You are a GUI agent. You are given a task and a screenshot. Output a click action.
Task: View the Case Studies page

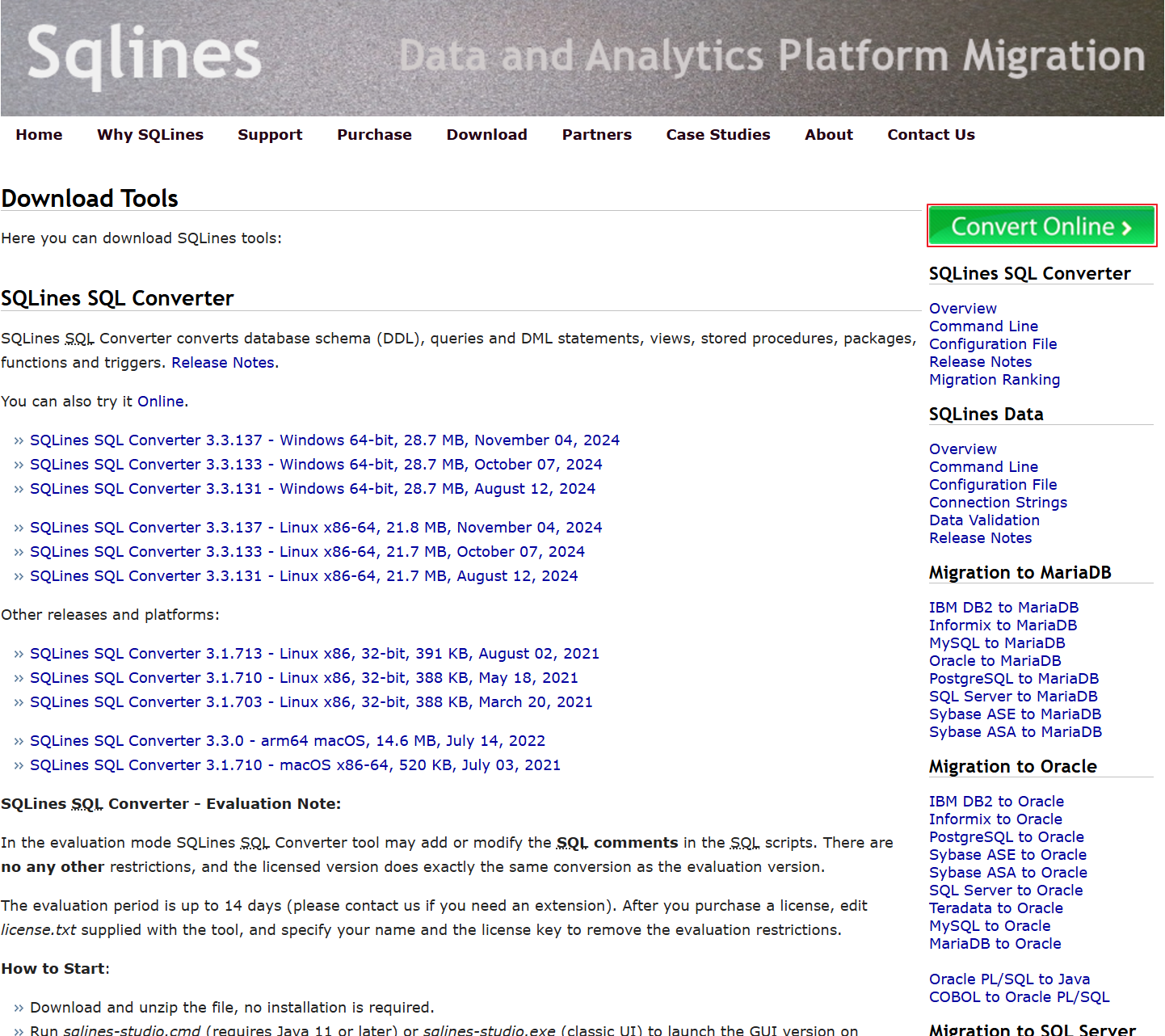click(718, 135)
